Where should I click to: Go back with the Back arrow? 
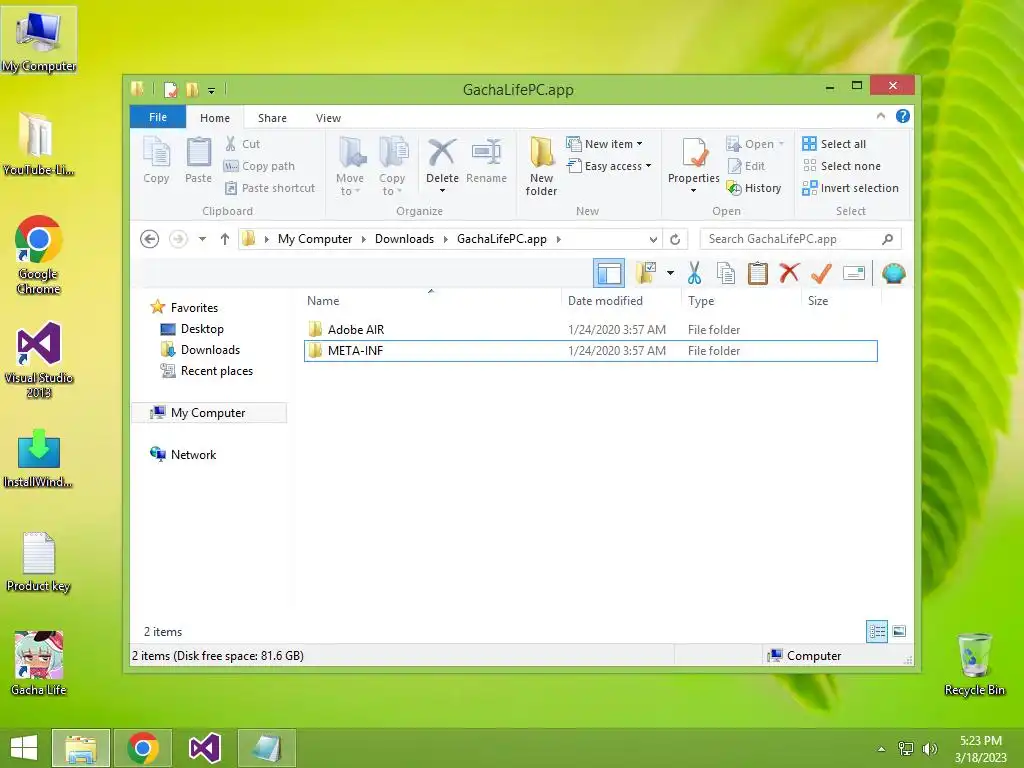(150, 239)
